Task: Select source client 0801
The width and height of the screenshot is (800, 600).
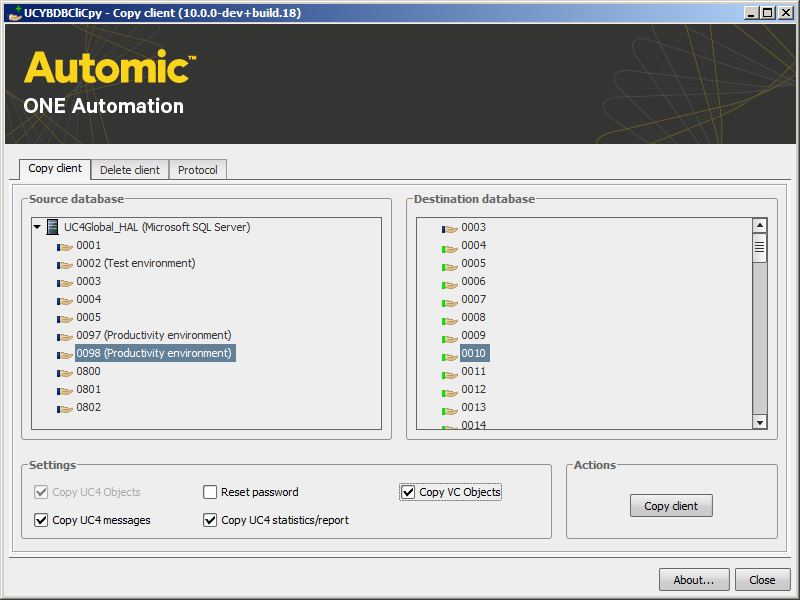Action: [89, 389]
